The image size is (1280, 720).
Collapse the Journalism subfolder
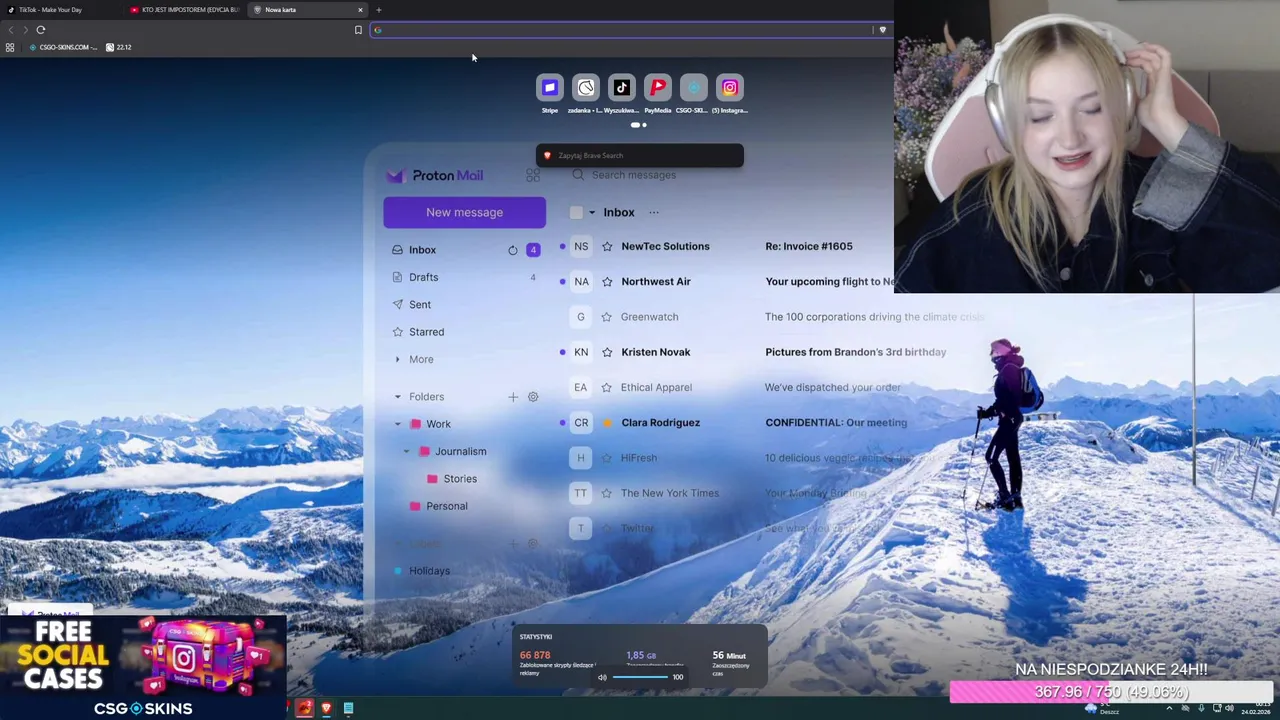(407, 451)
